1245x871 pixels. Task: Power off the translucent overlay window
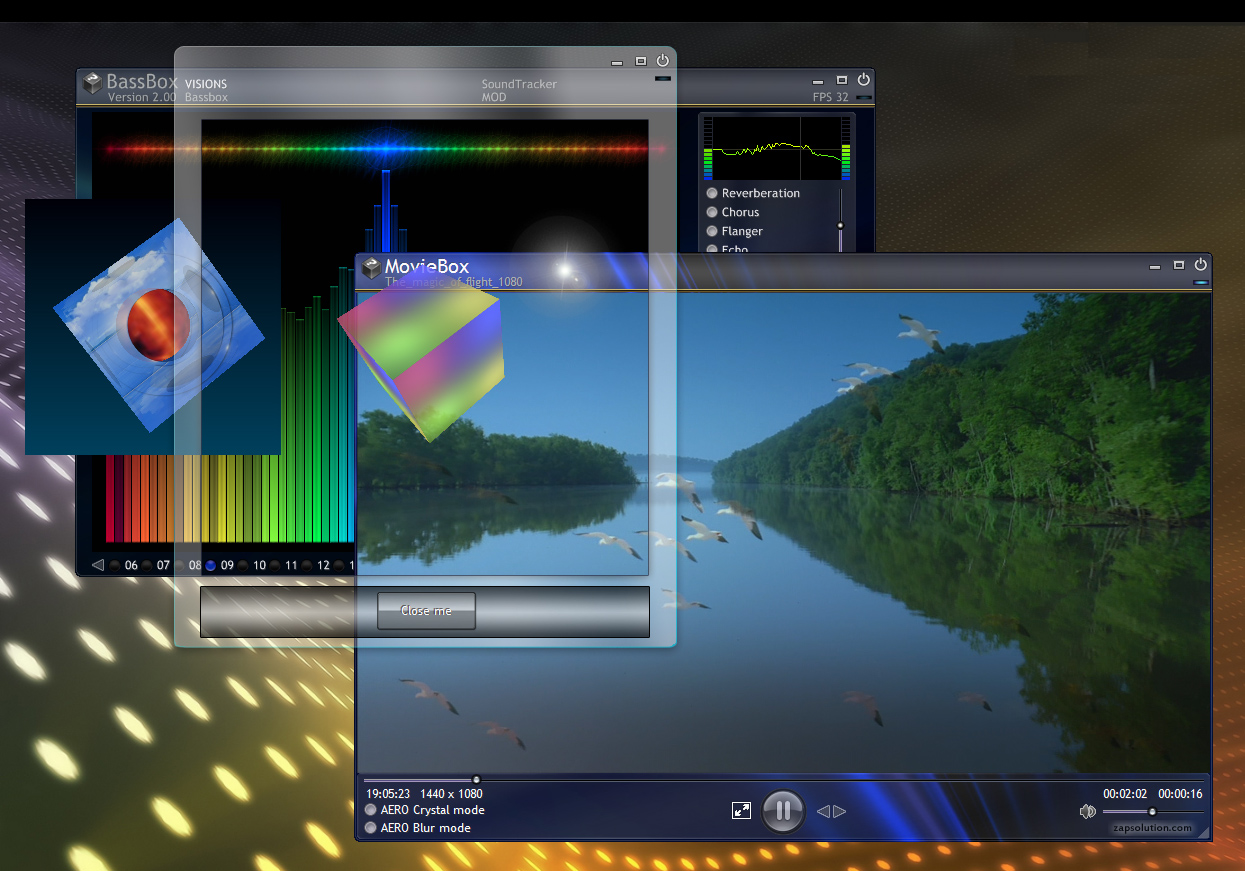click(662, 60)
